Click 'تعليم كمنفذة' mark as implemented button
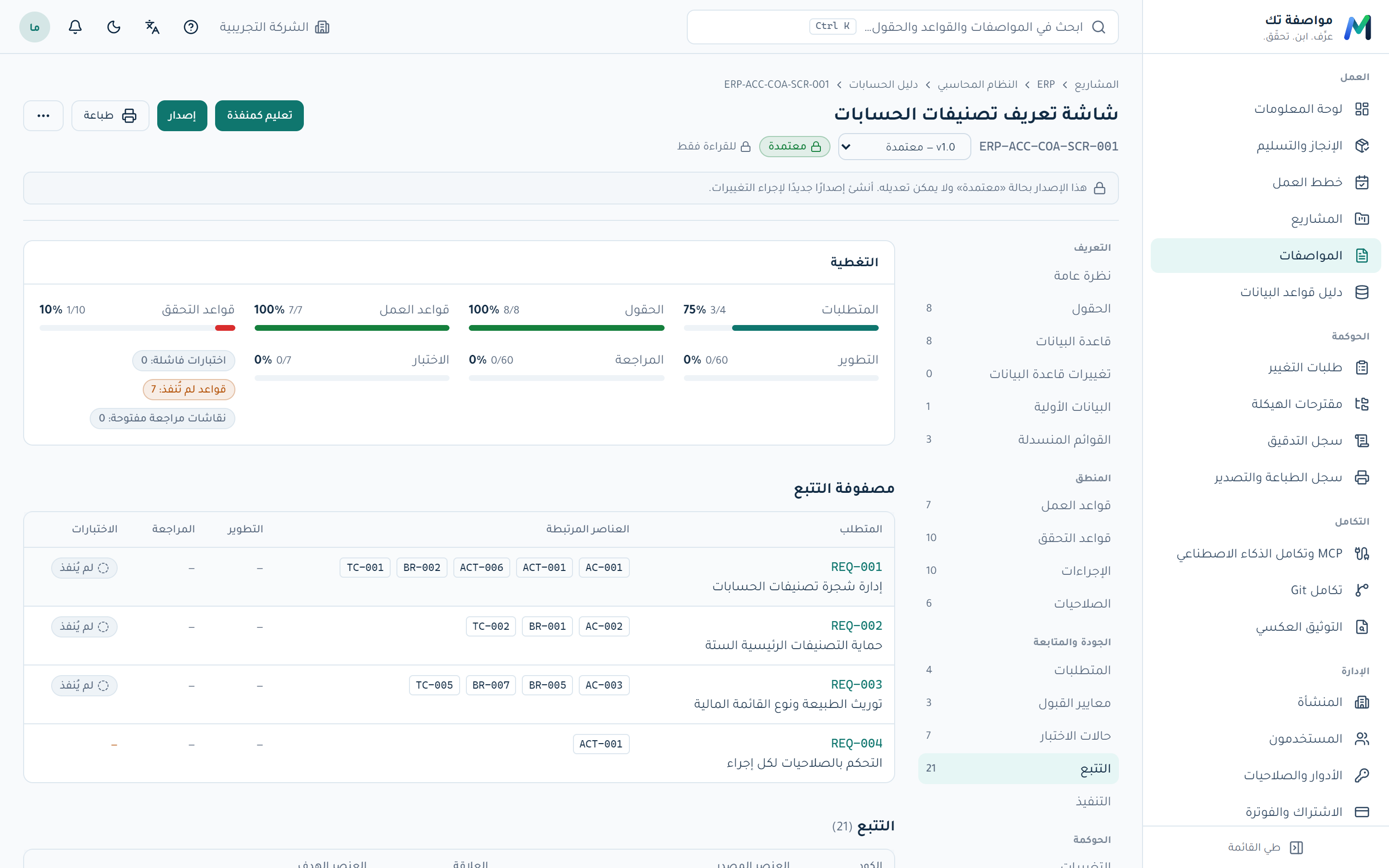The width and height of the screenshot is (1389, 868). 259,115
